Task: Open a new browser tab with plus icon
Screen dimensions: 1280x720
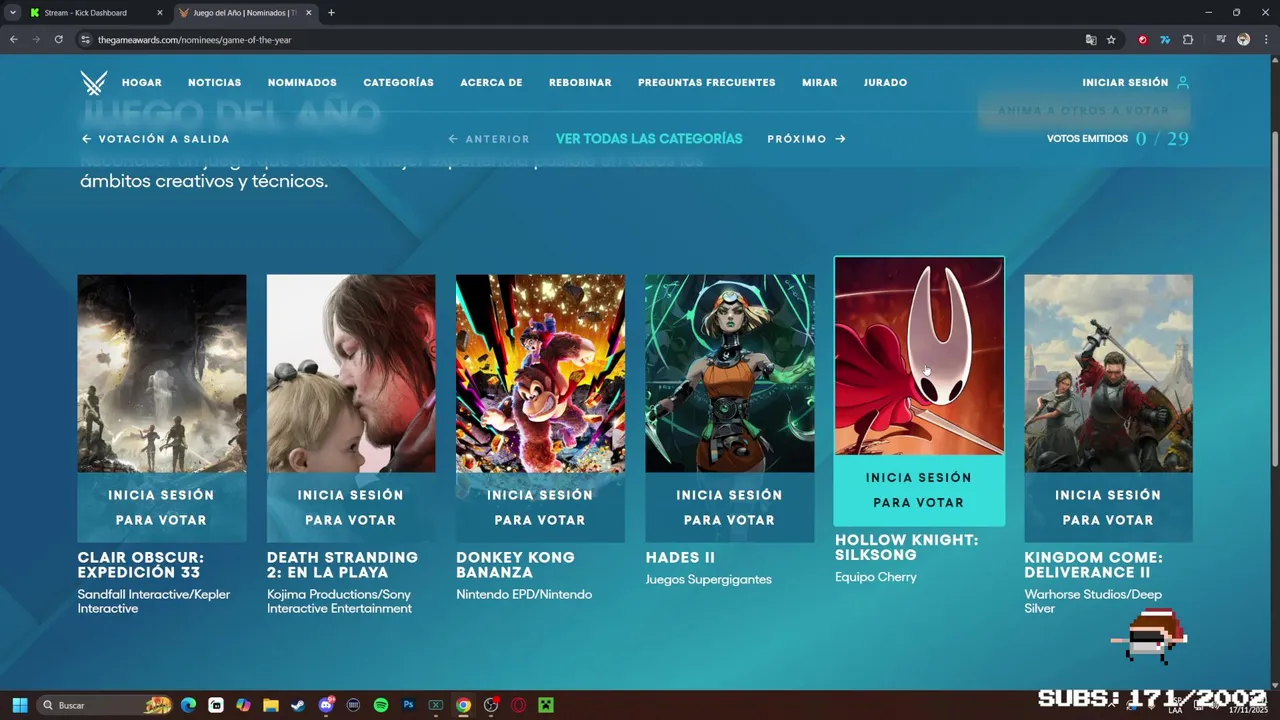Action: coord(331,13)
